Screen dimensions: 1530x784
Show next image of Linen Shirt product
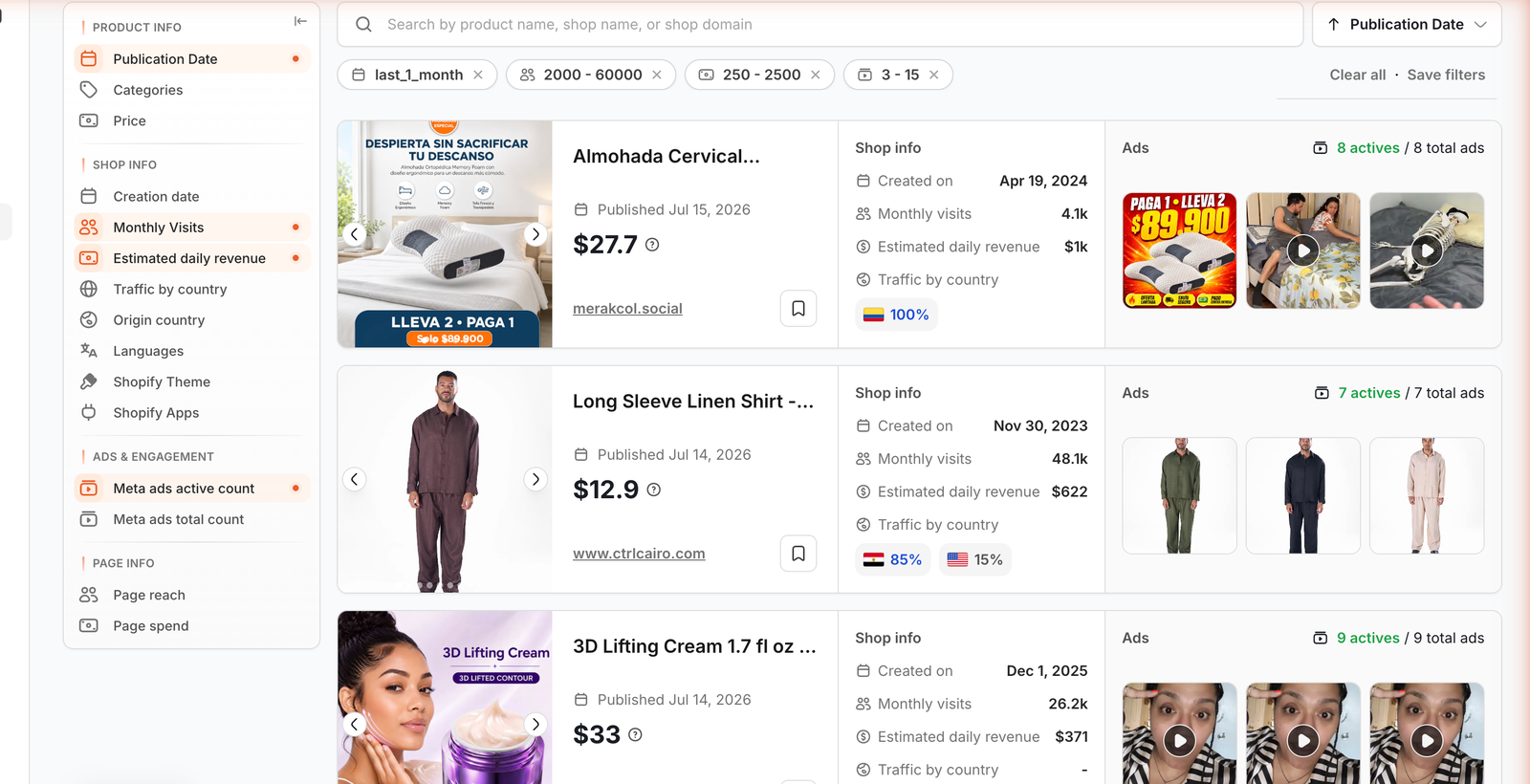pyautogui.click(x=535, y=479)
